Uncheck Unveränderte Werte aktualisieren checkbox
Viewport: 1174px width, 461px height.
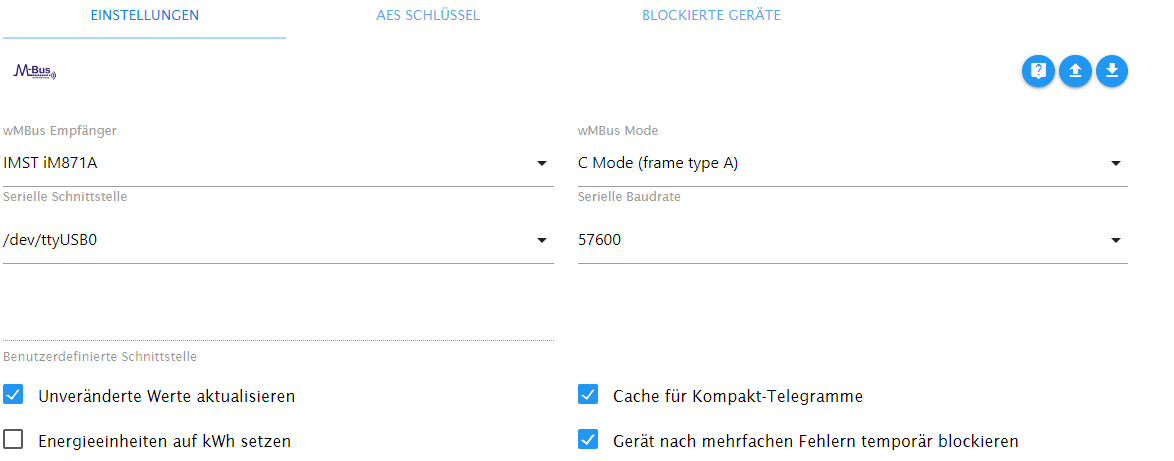coord(13,394)
